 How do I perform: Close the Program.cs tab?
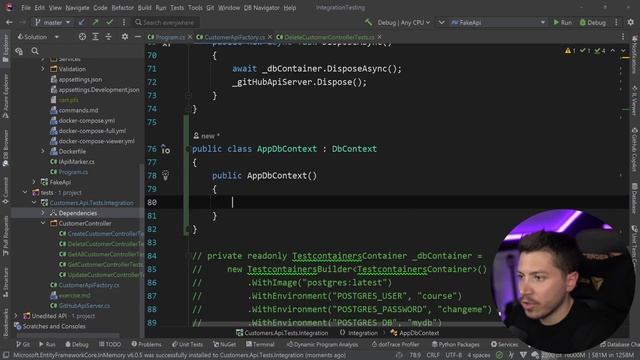pos(190,37)
